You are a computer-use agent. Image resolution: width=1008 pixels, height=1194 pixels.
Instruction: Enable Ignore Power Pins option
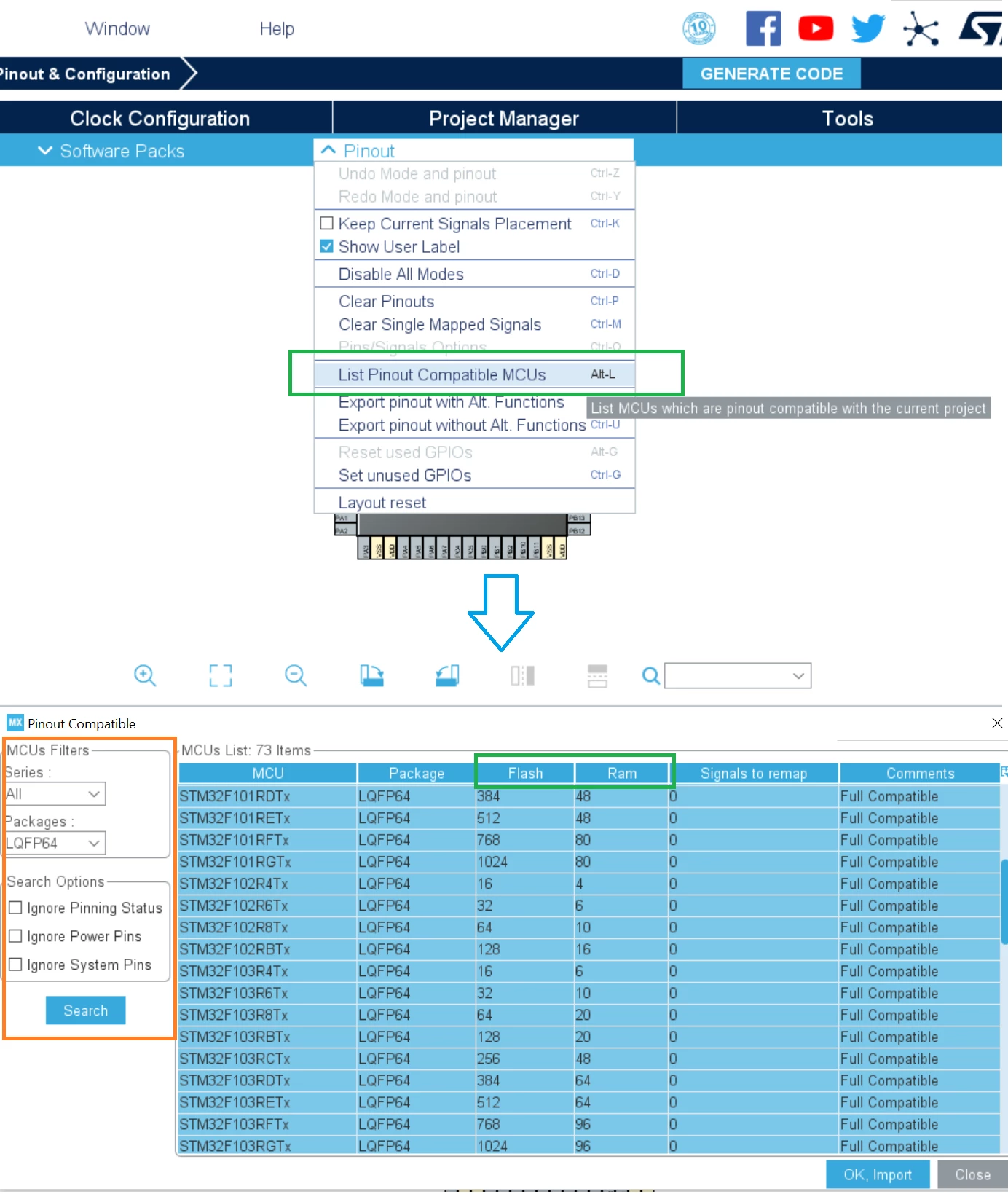15,936
